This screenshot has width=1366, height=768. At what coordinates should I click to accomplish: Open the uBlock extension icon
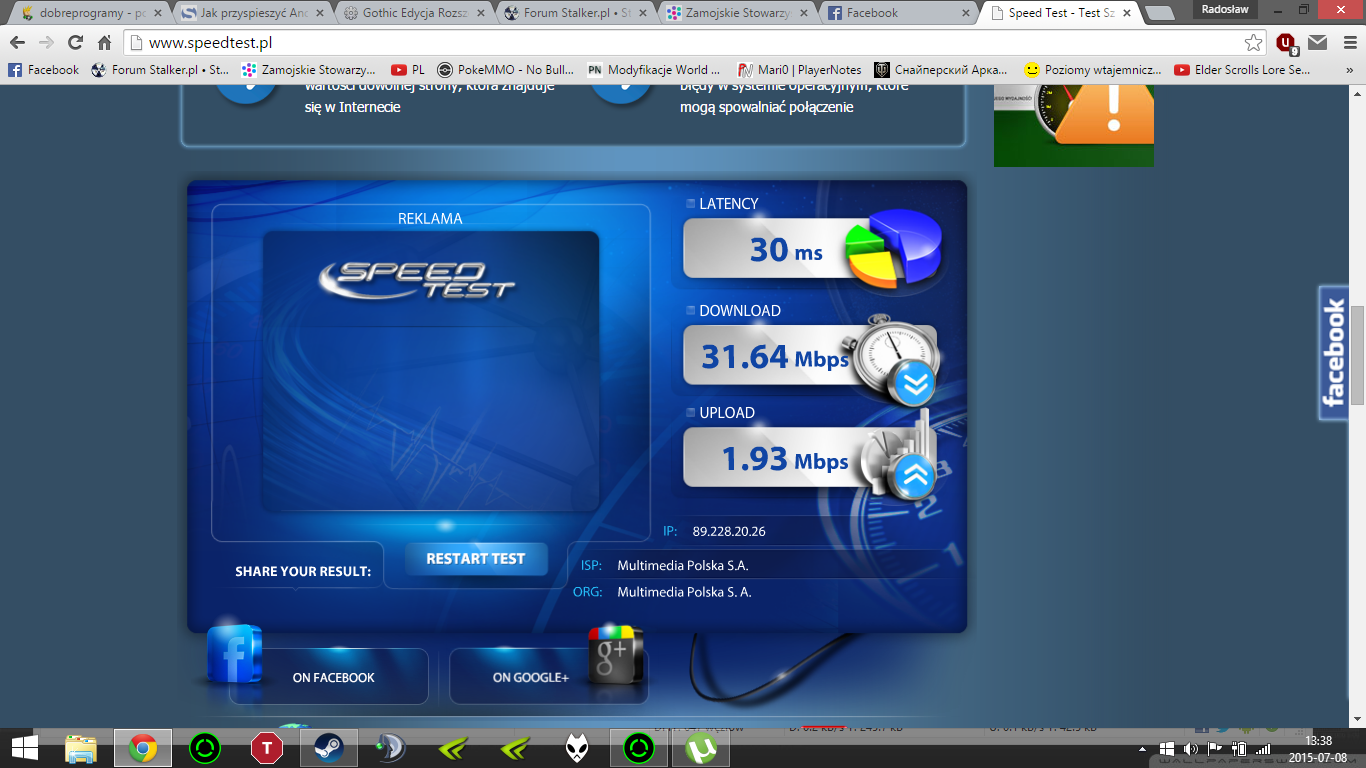[x=1287, y=43]
